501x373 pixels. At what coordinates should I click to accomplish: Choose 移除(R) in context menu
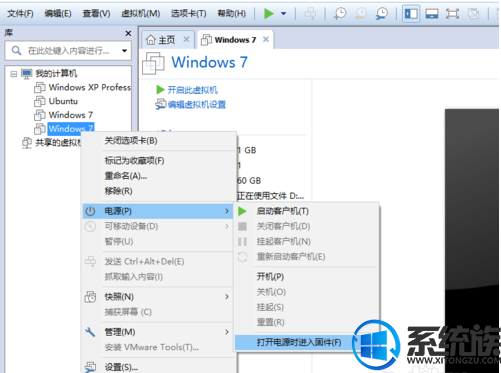click(x=159, y=191)
